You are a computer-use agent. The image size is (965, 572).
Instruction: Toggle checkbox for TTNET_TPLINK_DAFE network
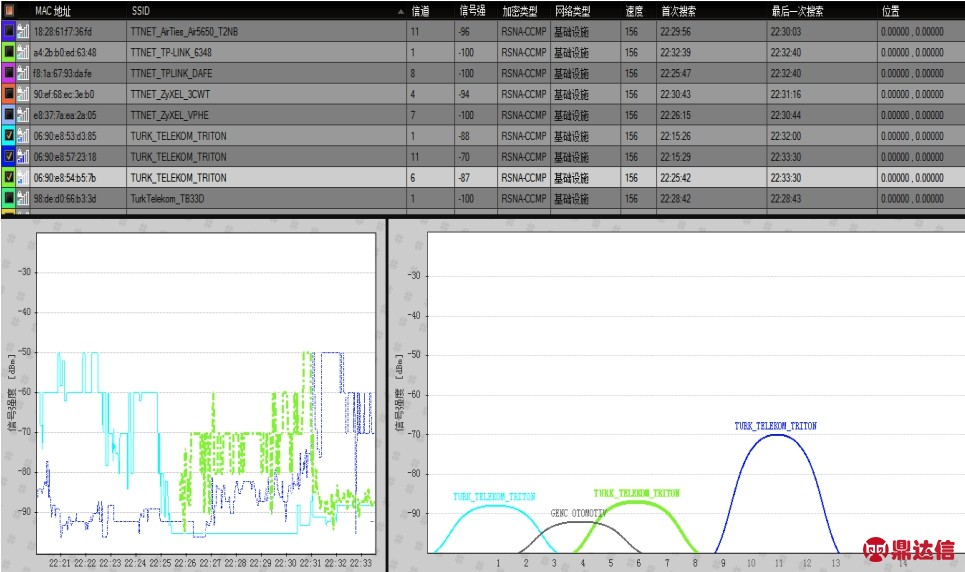click(x=9, y=73)
